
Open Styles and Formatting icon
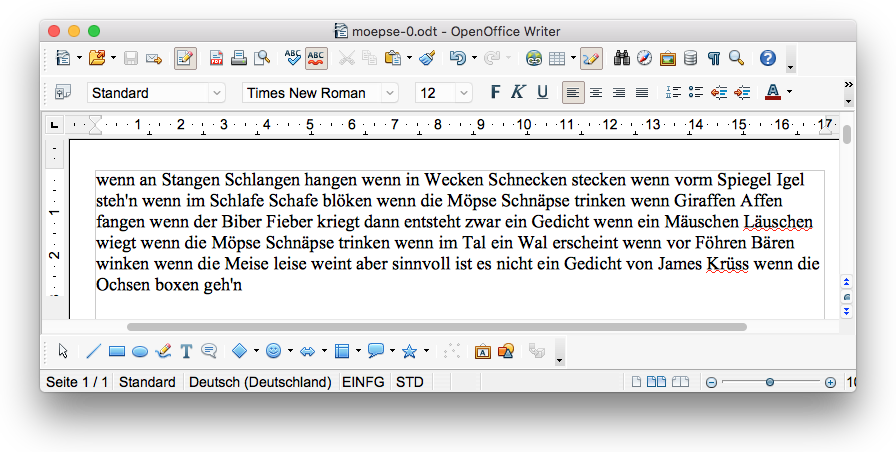coord(63,93)
